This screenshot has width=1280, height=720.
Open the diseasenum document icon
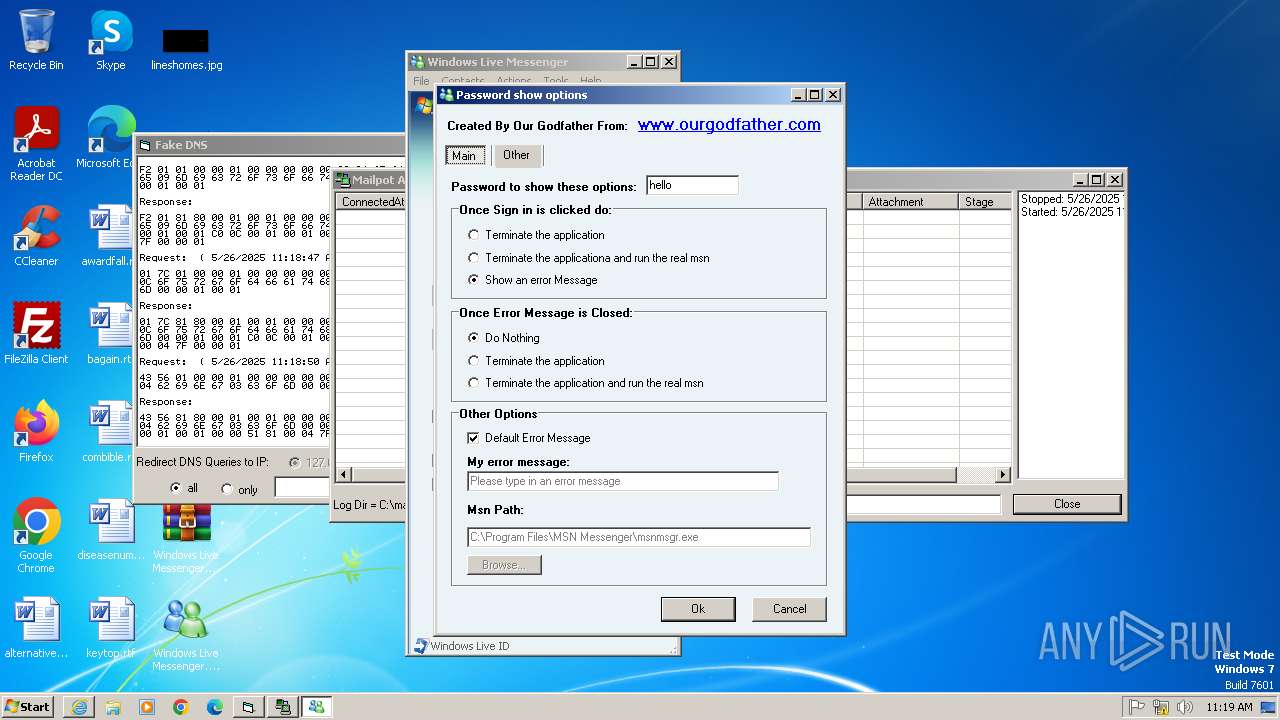[x=110, y=530]
